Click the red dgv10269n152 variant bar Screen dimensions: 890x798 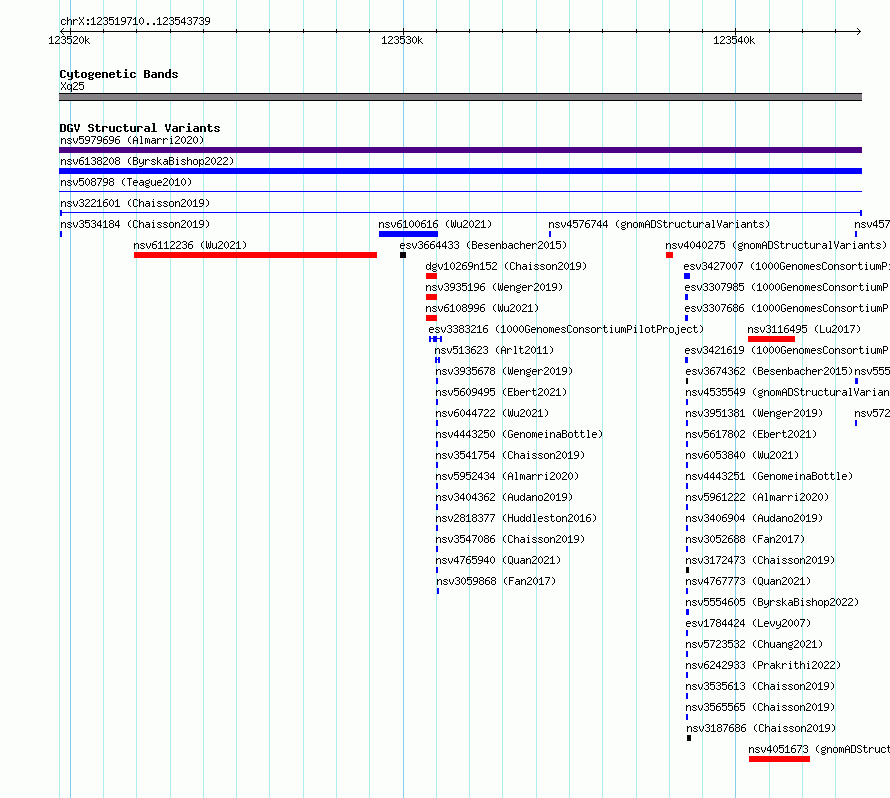point(431,276)
